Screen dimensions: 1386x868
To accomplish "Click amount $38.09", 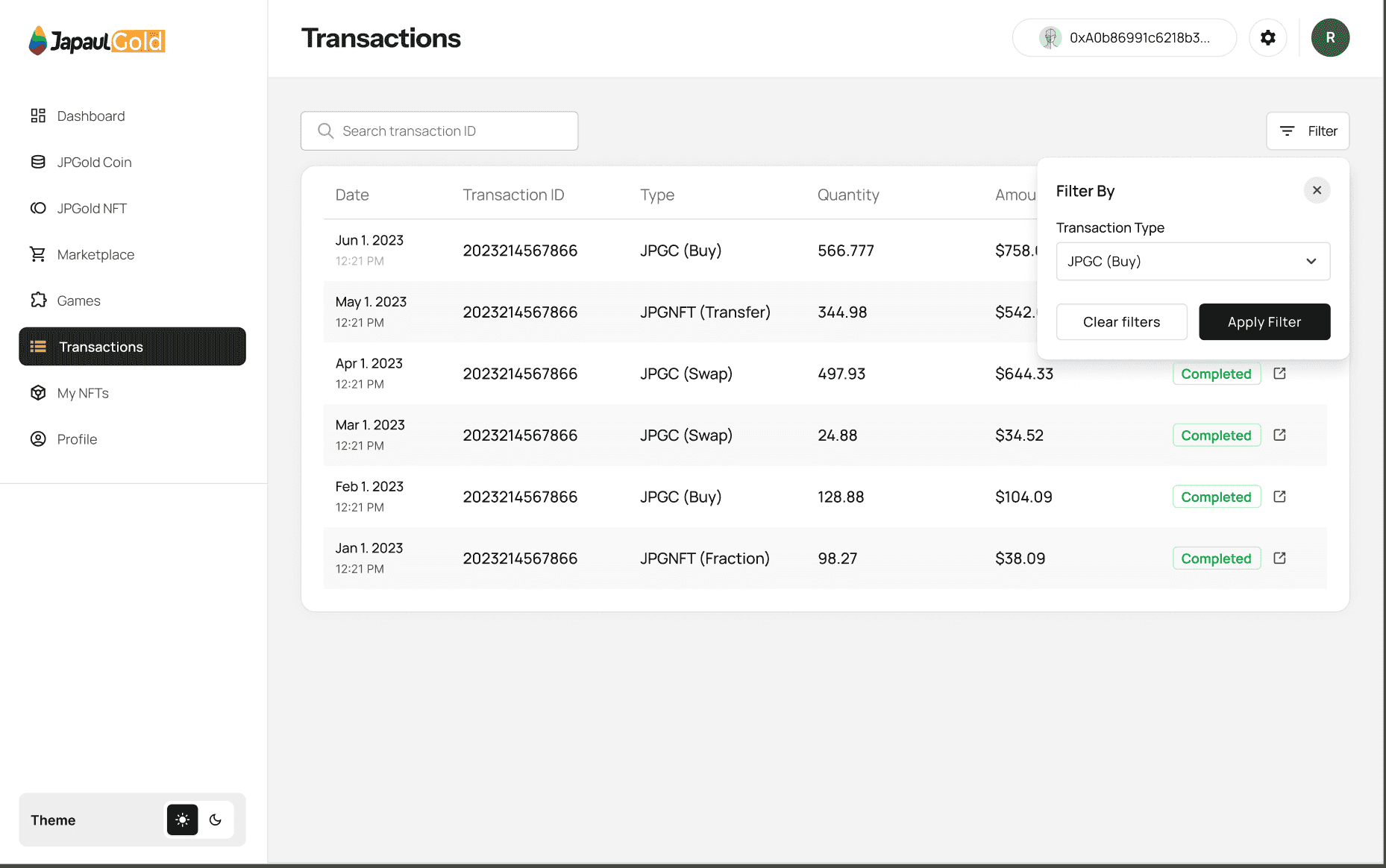I will click(1020, 559).
